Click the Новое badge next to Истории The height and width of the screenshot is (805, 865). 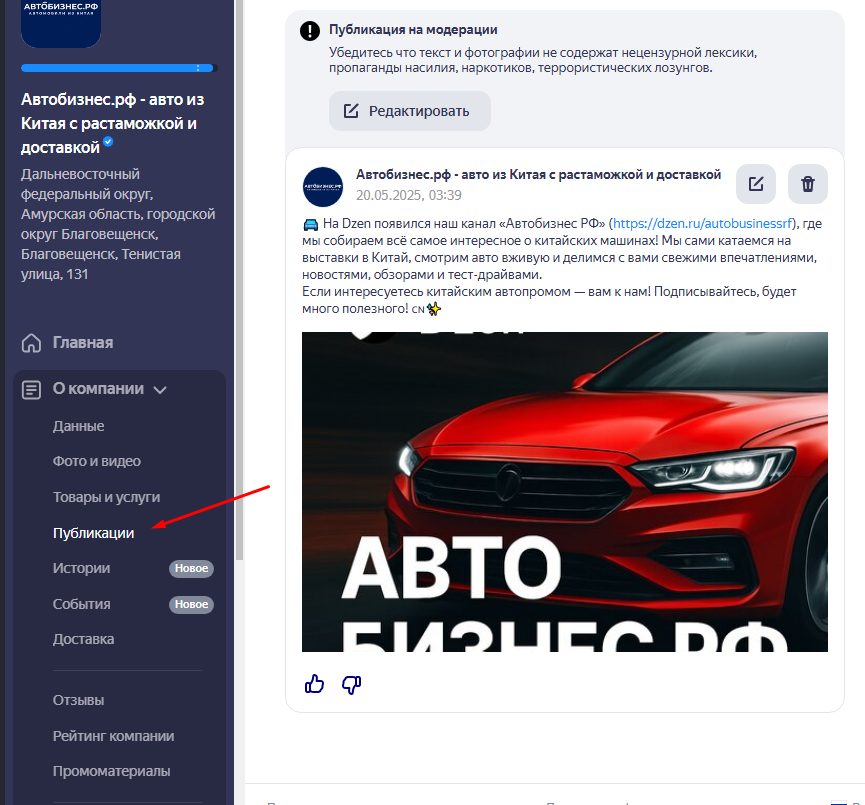[x=191, y=568]
